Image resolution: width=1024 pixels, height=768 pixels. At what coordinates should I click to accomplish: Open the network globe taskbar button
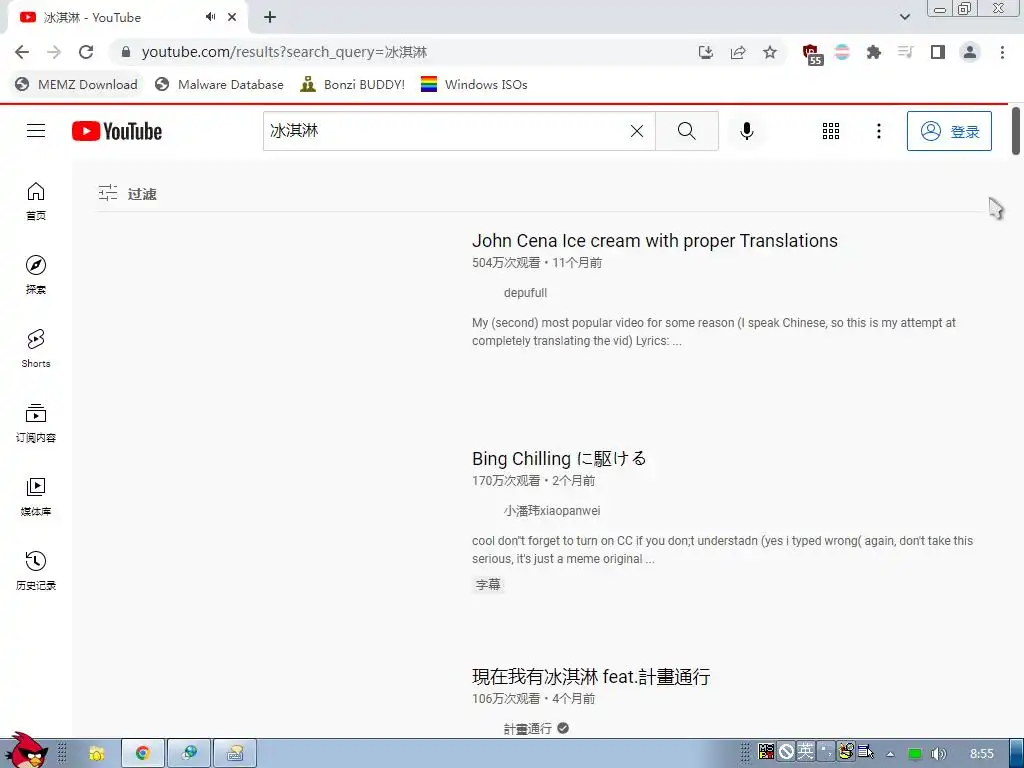click(x=189, y=753)
